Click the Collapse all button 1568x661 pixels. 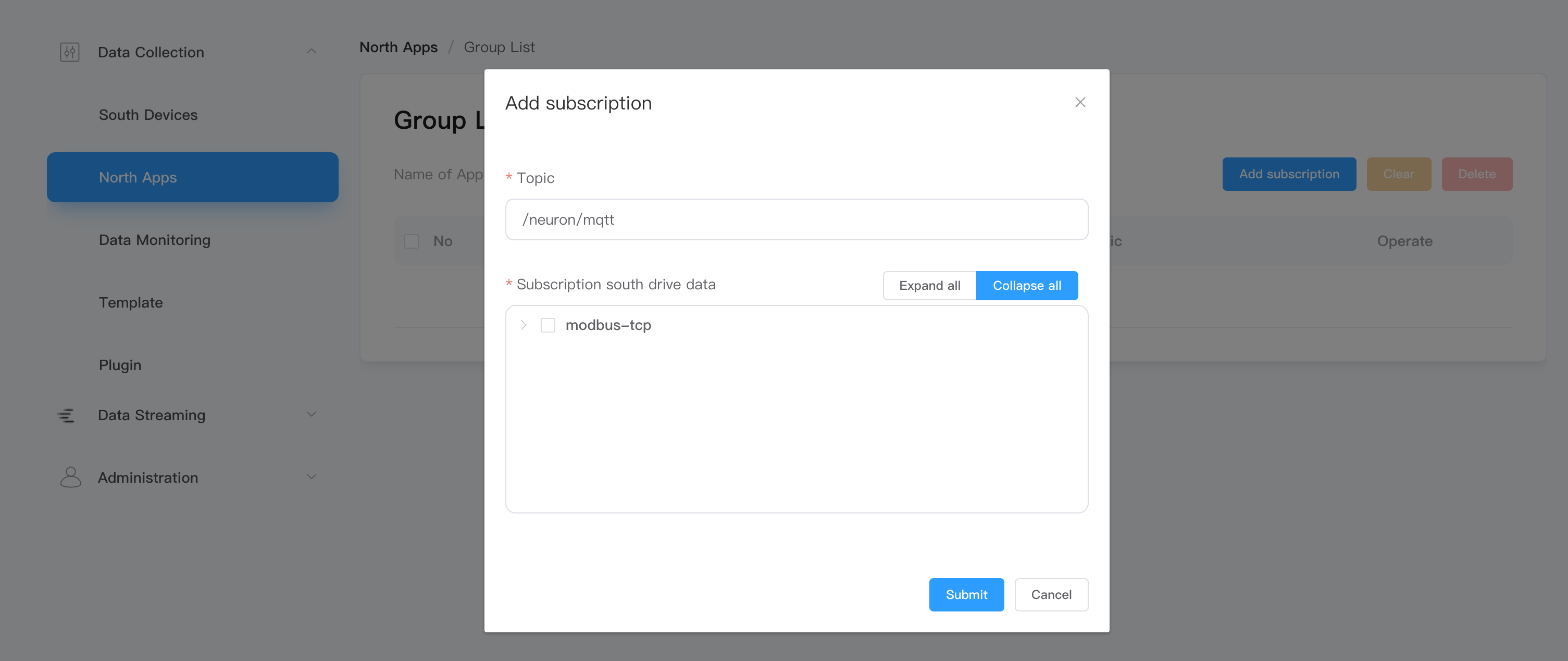pyautogui.click(x=1026, y=286)
